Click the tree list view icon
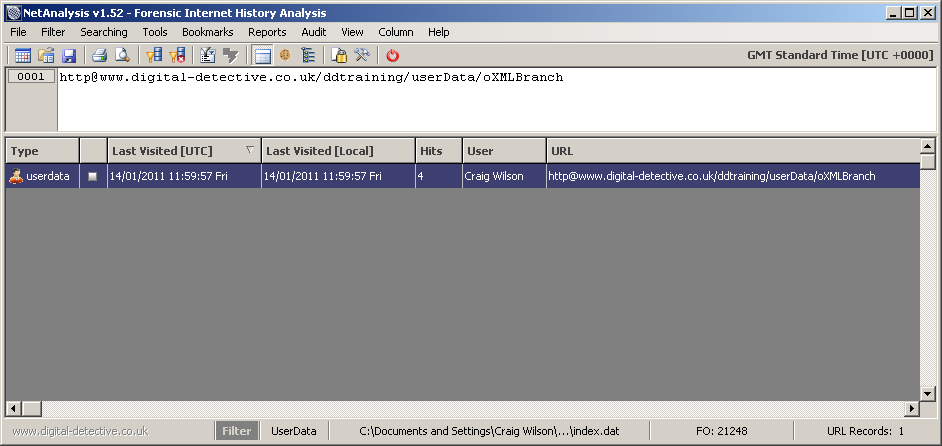 (308, 56)
